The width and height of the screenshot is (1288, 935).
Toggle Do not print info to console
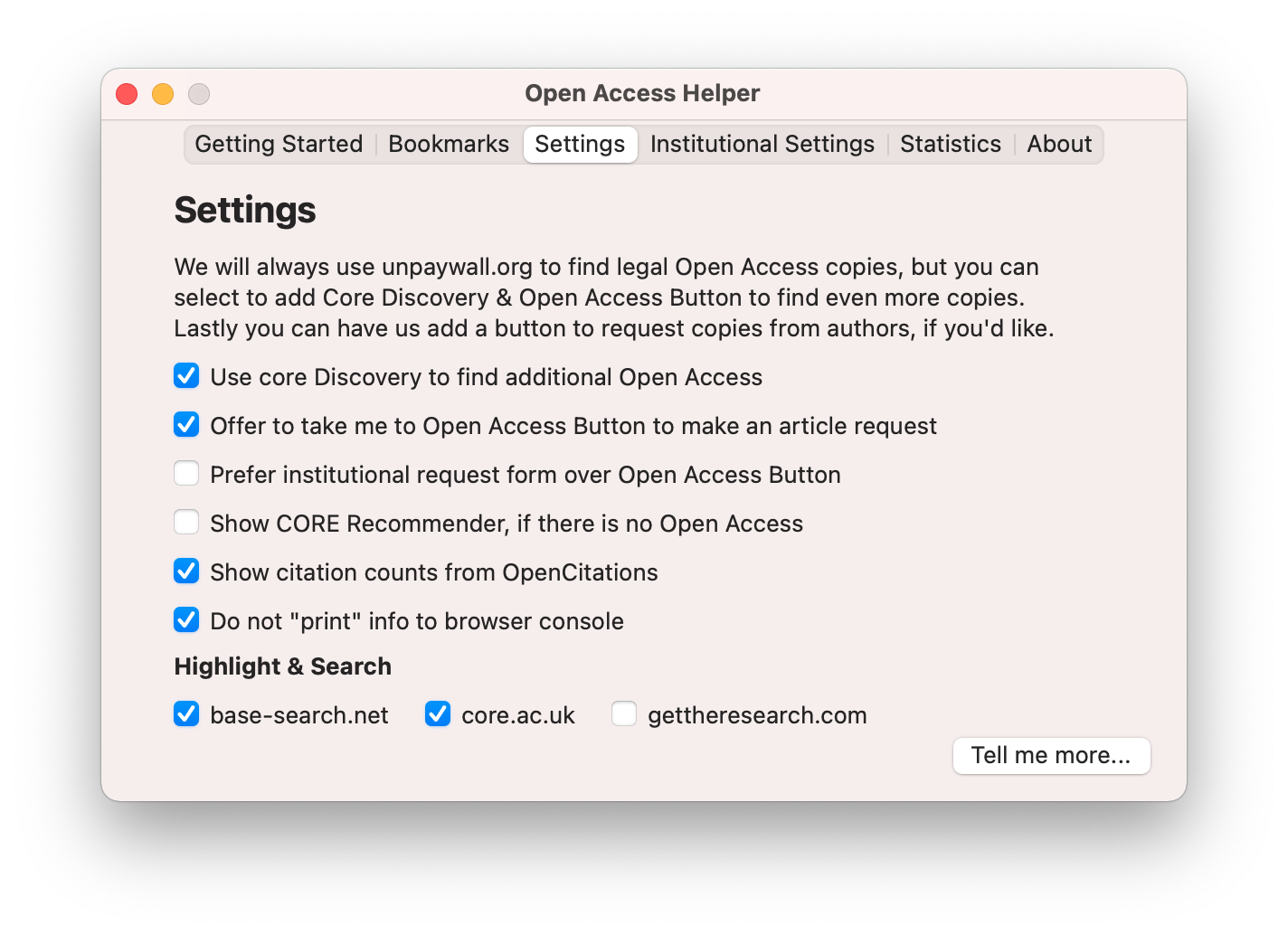pyautogui.click(x=186, y=619)
